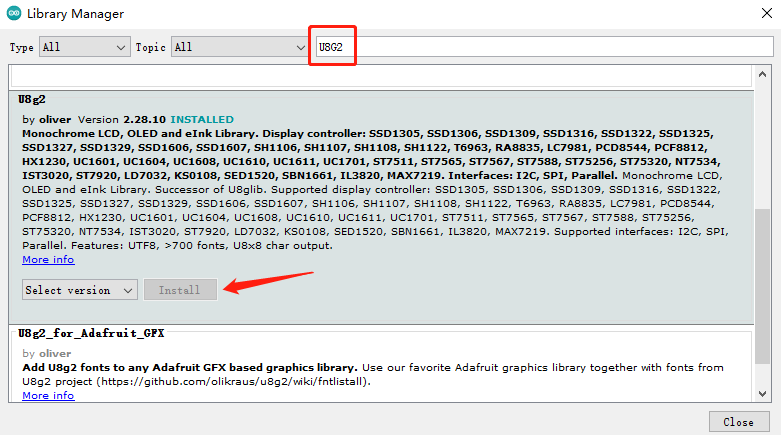Click author name oliver under U8g2
The width and height of the screenshot is (781, 435).
coord(55,120)
